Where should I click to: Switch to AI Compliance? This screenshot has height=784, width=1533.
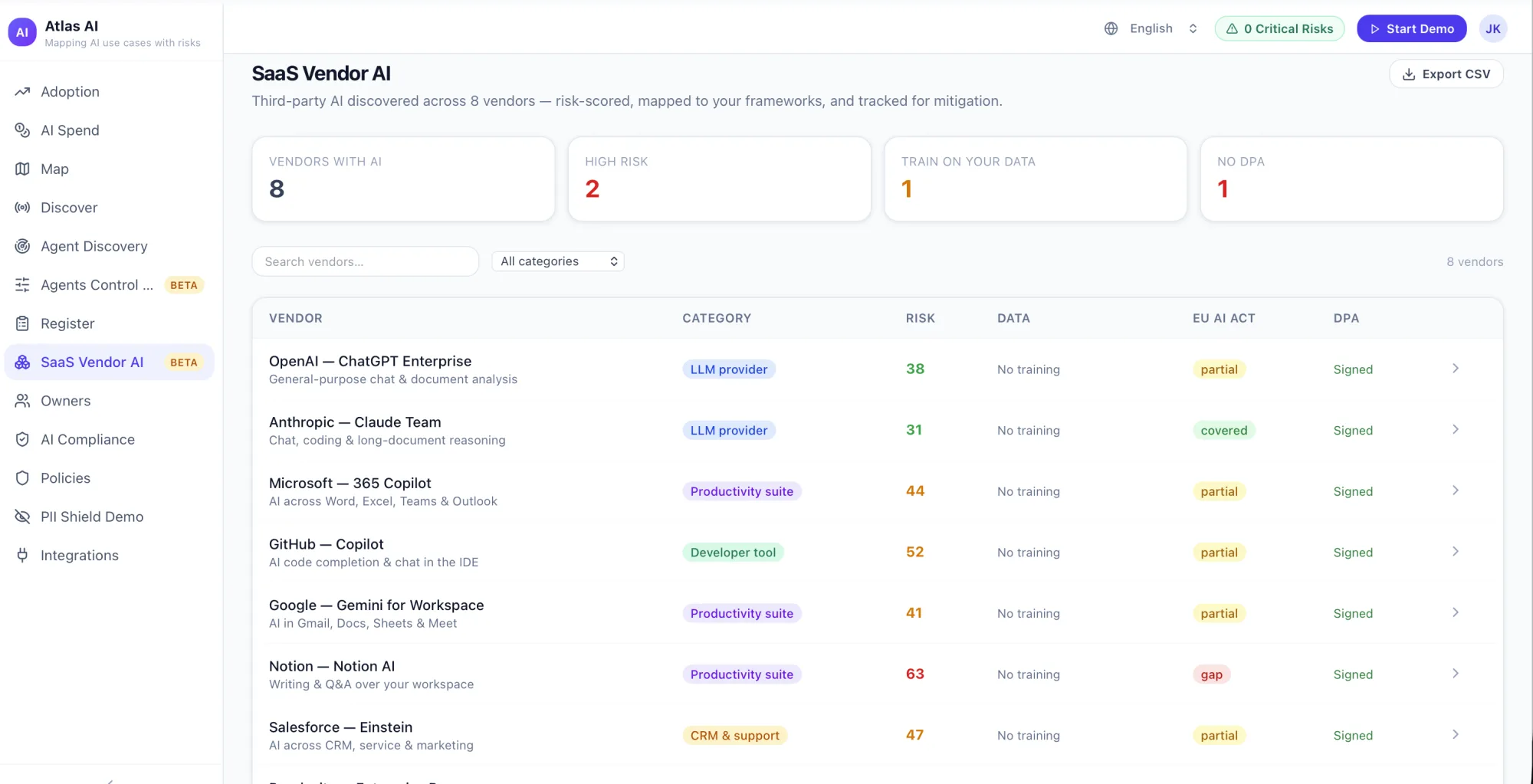pyautogui.click(x=110, y=439)
